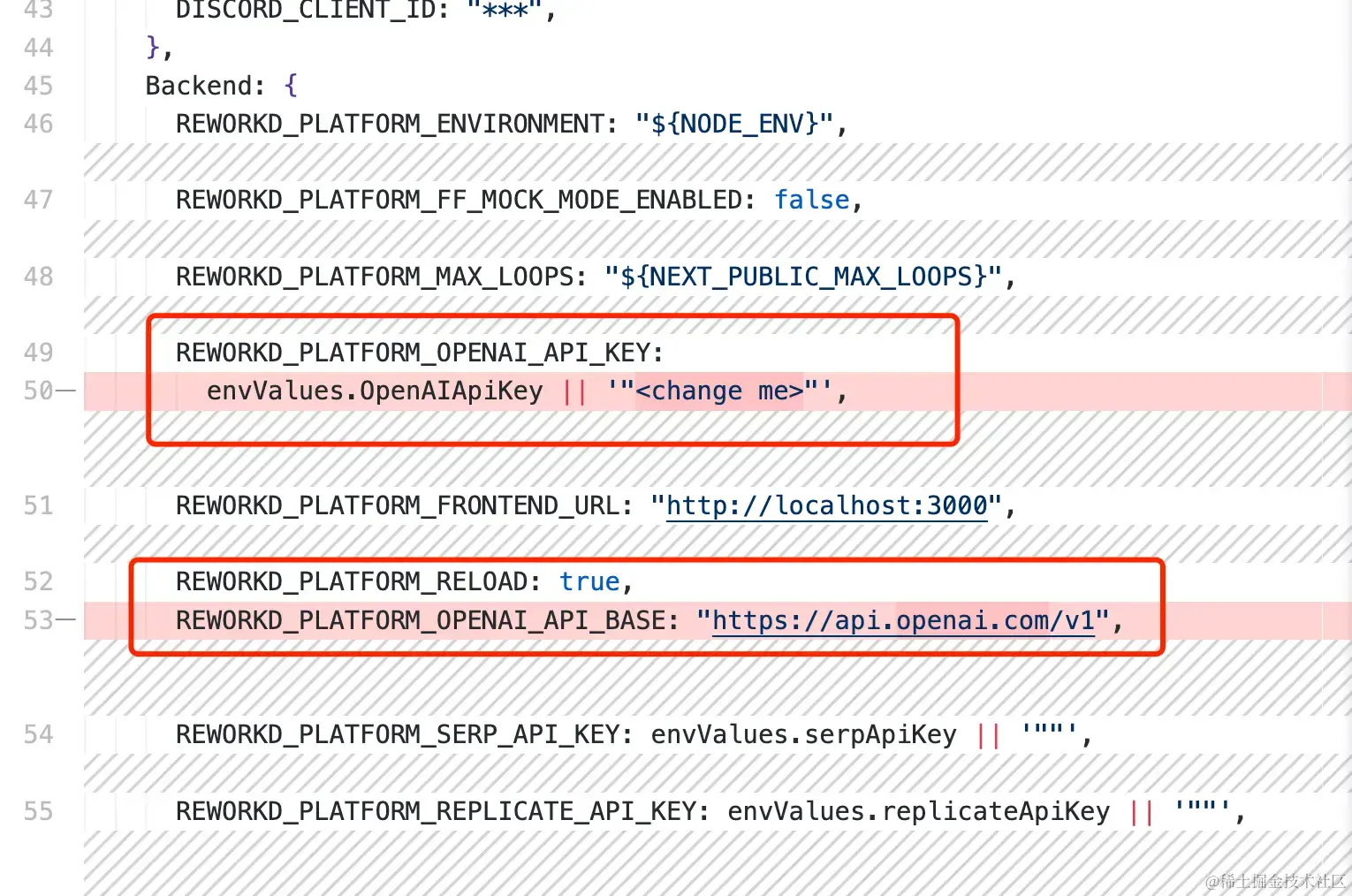Open the http://localhost:3000 link

tap(826, 506)
